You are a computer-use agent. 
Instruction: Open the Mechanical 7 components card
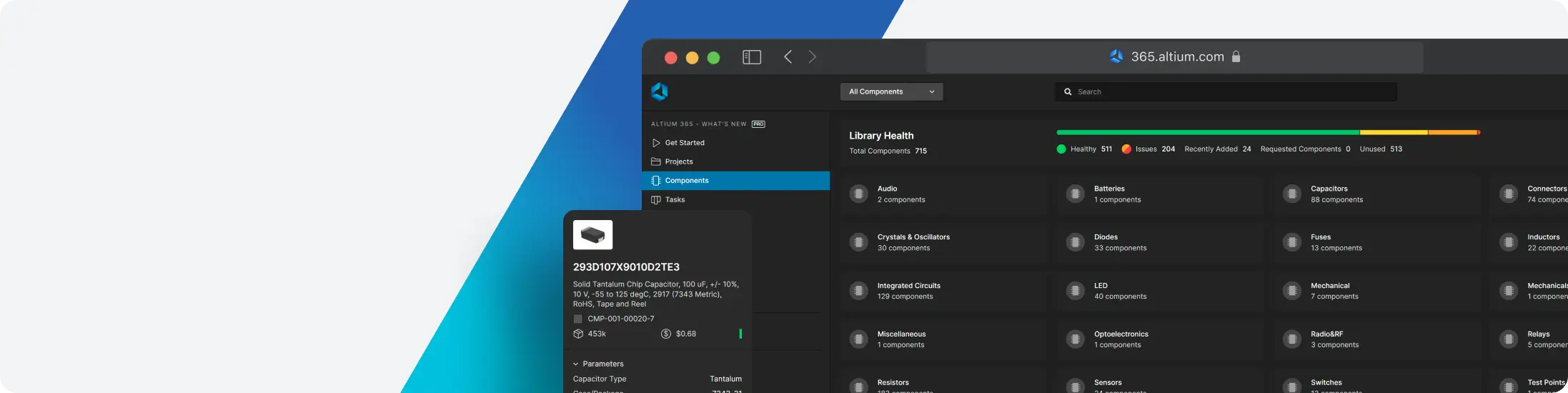(1376, 291)
